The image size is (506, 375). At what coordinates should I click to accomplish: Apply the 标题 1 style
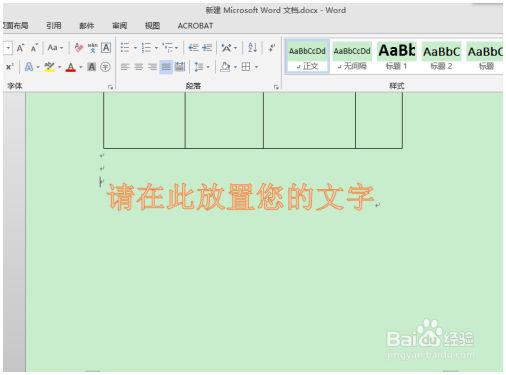[x=397, y=56]
